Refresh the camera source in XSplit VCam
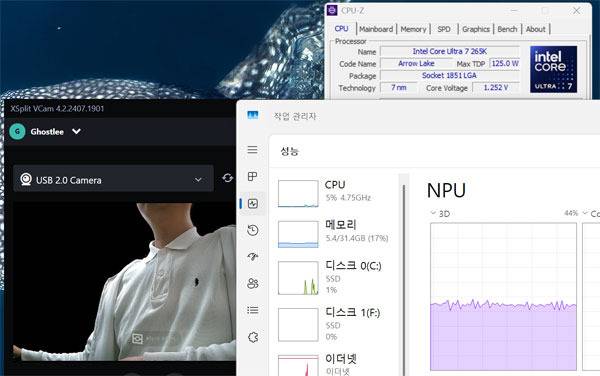Screen dimensions: 600x376 227,178
